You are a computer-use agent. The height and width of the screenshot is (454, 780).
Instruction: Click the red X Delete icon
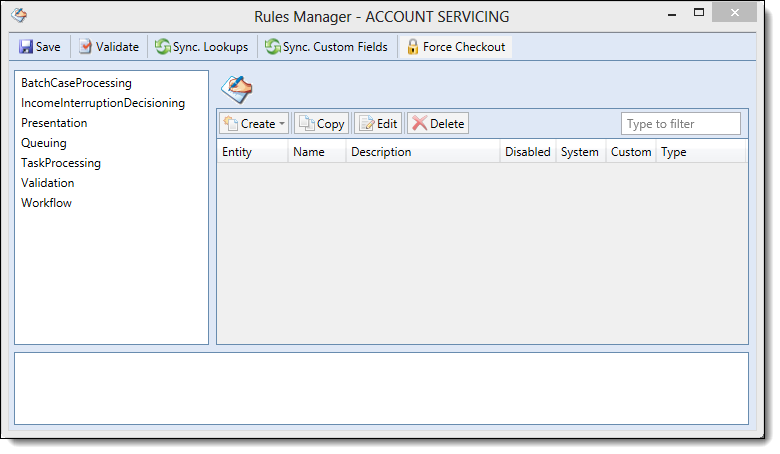pos(419,123)
